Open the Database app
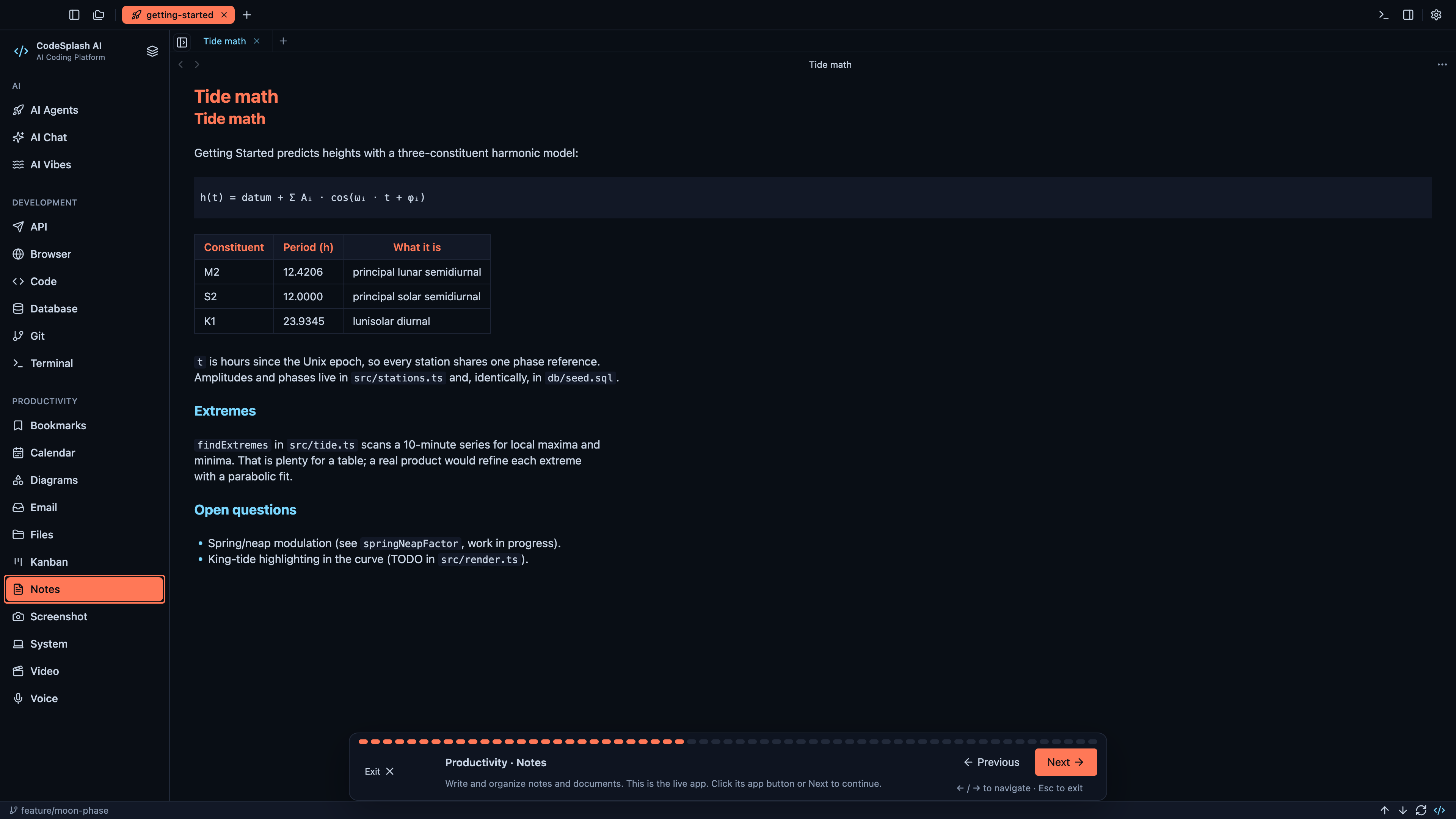Screen dimensions: 1456x819 [85, 309]
